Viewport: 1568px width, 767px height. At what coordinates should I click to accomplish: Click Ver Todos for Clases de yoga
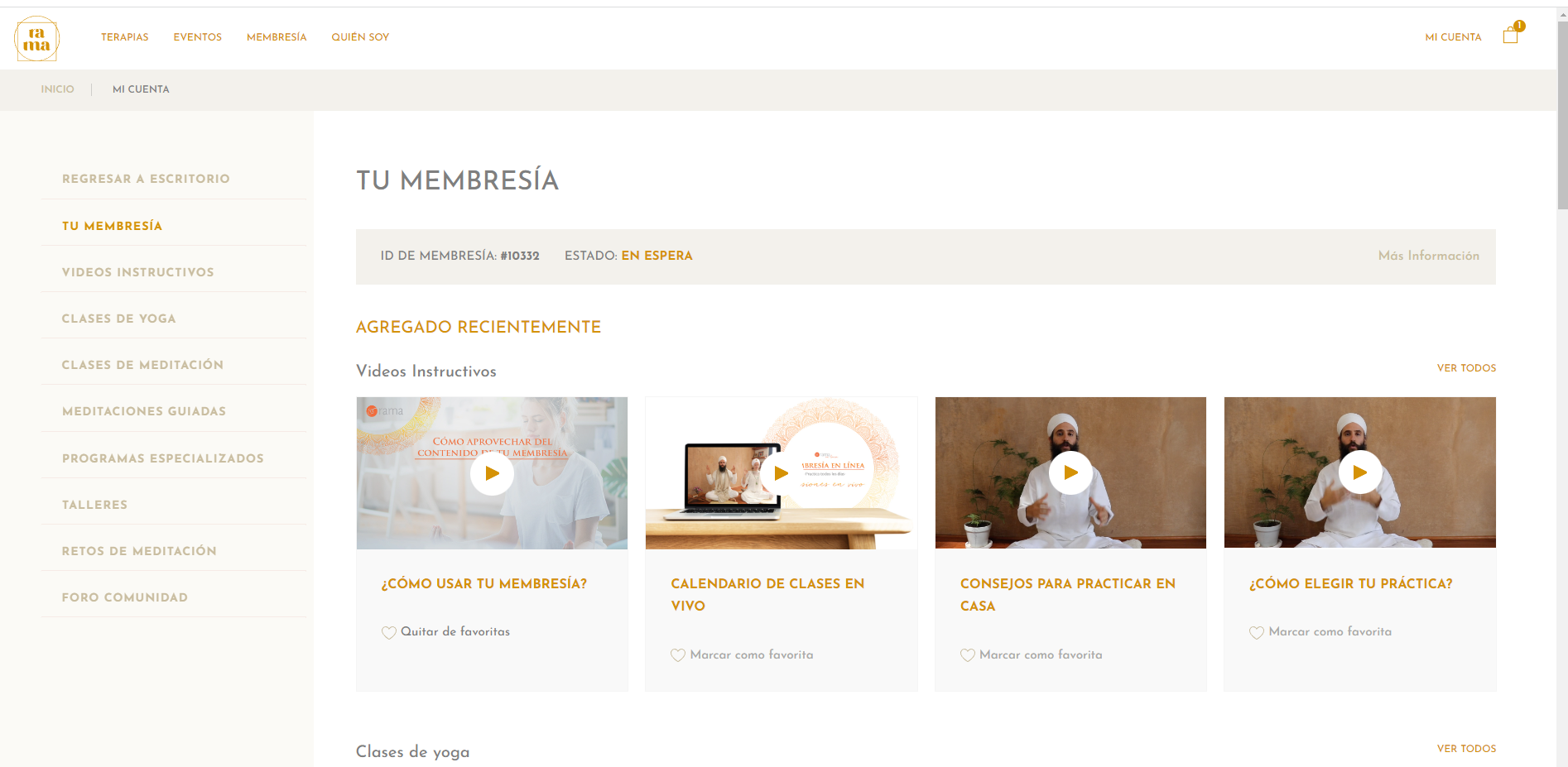click(1466, 749)
